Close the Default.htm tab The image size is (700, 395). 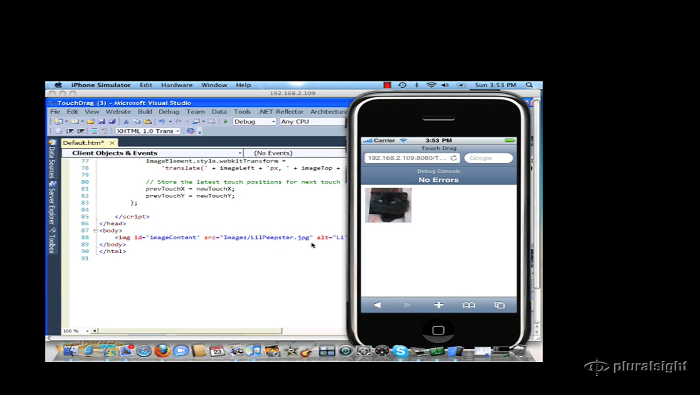pos(112,143)
